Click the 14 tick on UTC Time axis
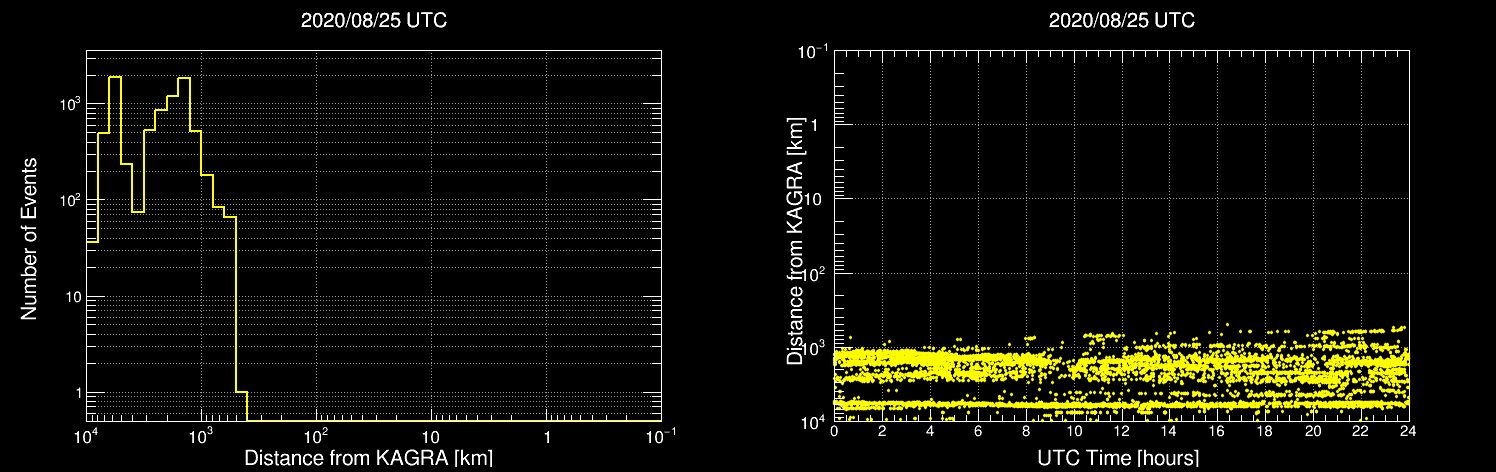 (1169, 431)
